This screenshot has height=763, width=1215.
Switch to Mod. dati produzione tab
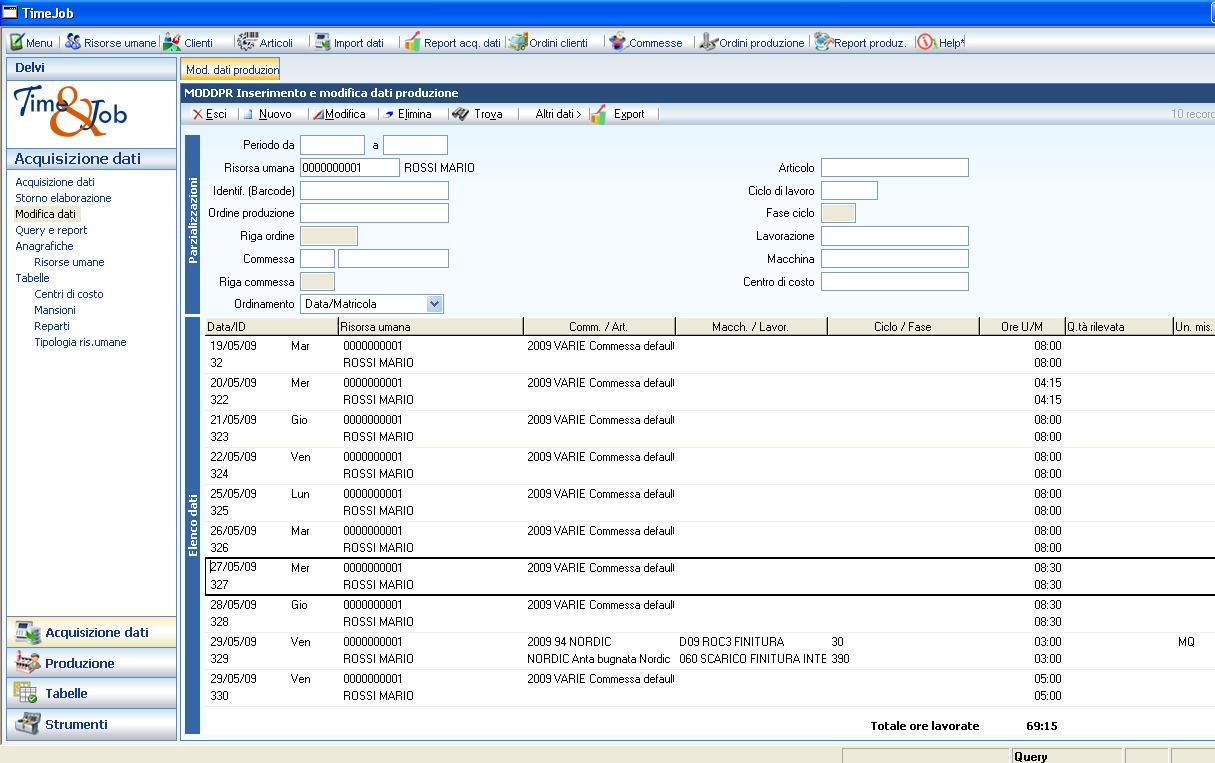tap(230, 70)
